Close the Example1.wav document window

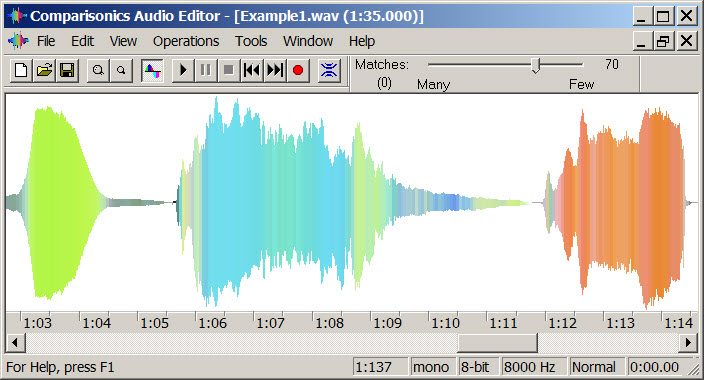(x=687, y=41)
